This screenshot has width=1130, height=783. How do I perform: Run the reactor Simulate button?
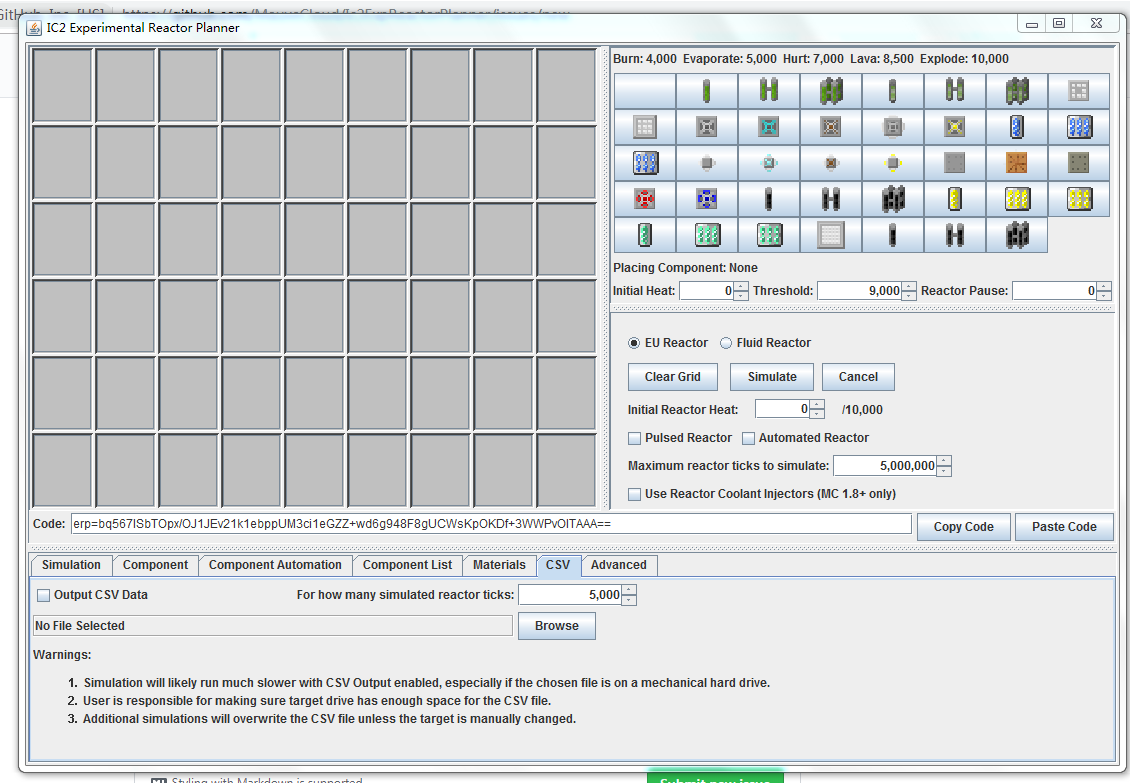771,377
